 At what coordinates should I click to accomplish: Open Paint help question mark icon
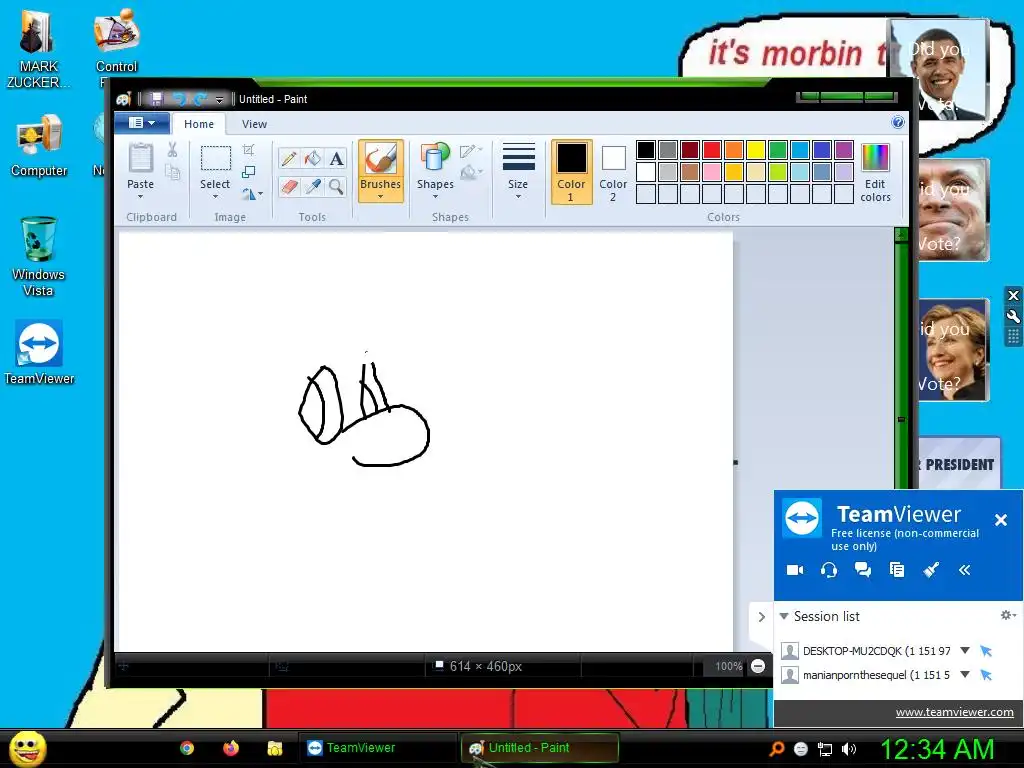pos(898,122)
